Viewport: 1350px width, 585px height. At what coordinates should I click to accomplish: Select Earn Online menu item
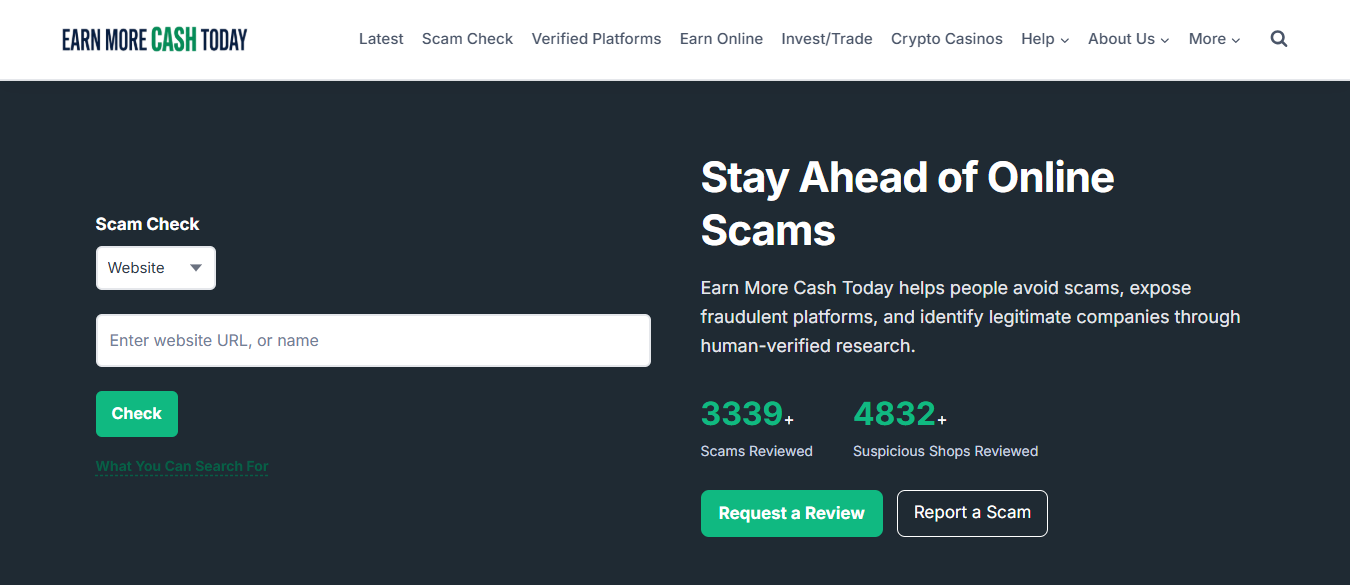coord(721,39)
